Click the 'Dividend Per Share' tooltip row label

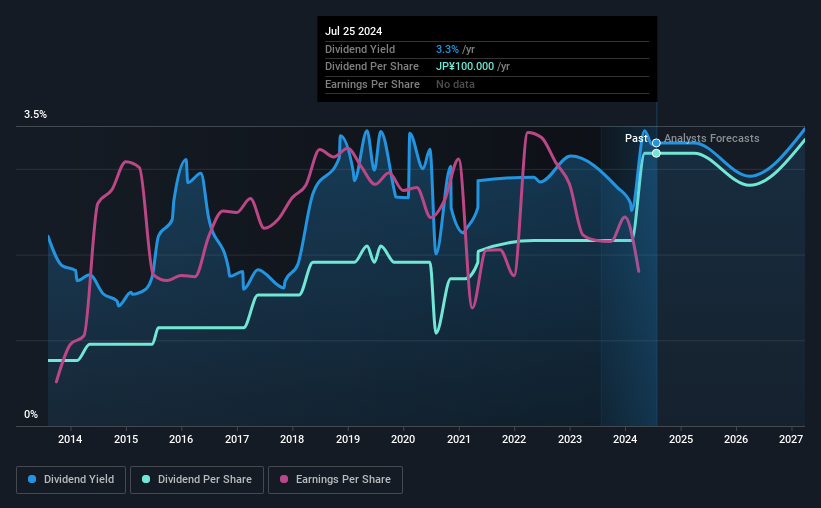372,67
